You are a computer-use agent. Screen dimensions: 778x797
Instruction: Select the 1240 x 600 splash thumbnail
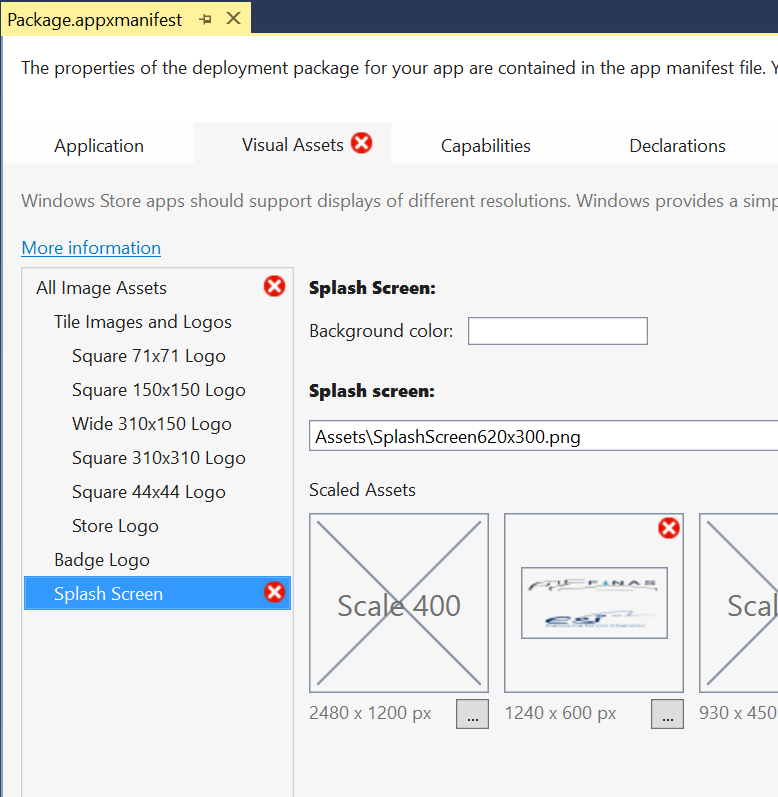[594, 603]
